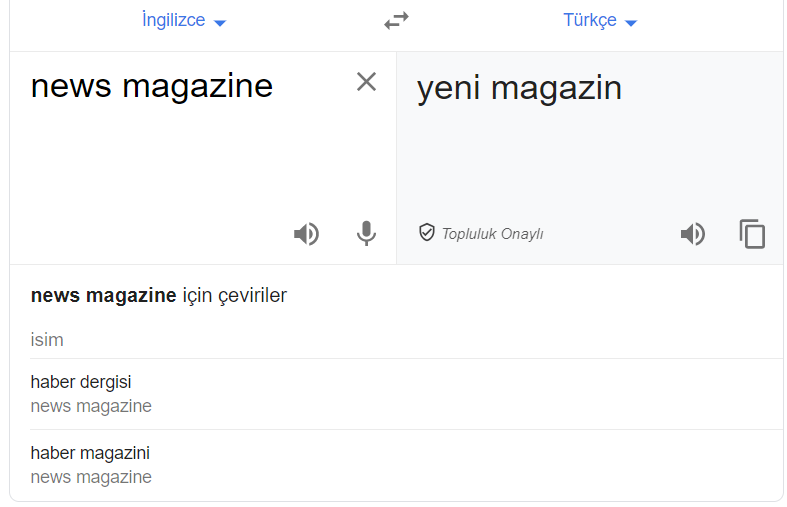Click the 'news magazine için çeviriler' heading
Screen dimensions: 787x507
[x=159, y=296]
